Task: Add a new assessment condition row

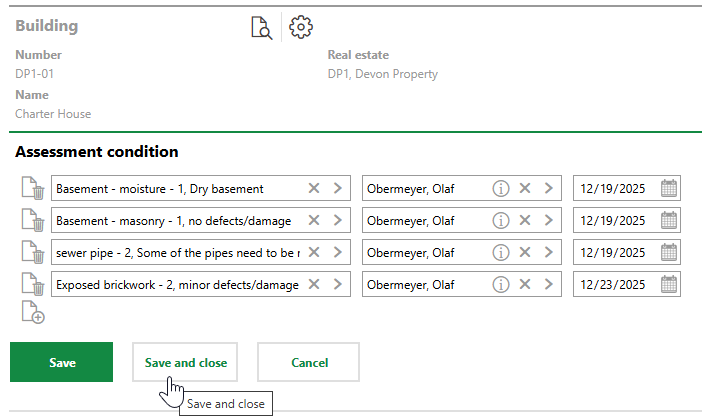Action: click(x=33, y=315)
